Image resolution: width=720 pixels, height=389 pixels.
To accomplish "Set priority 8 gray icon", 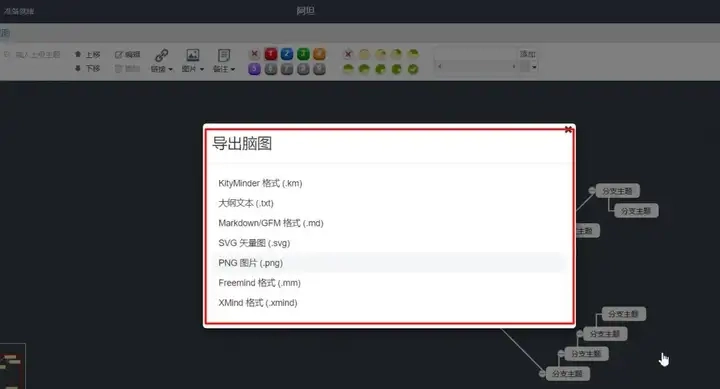I will (303, 69).
